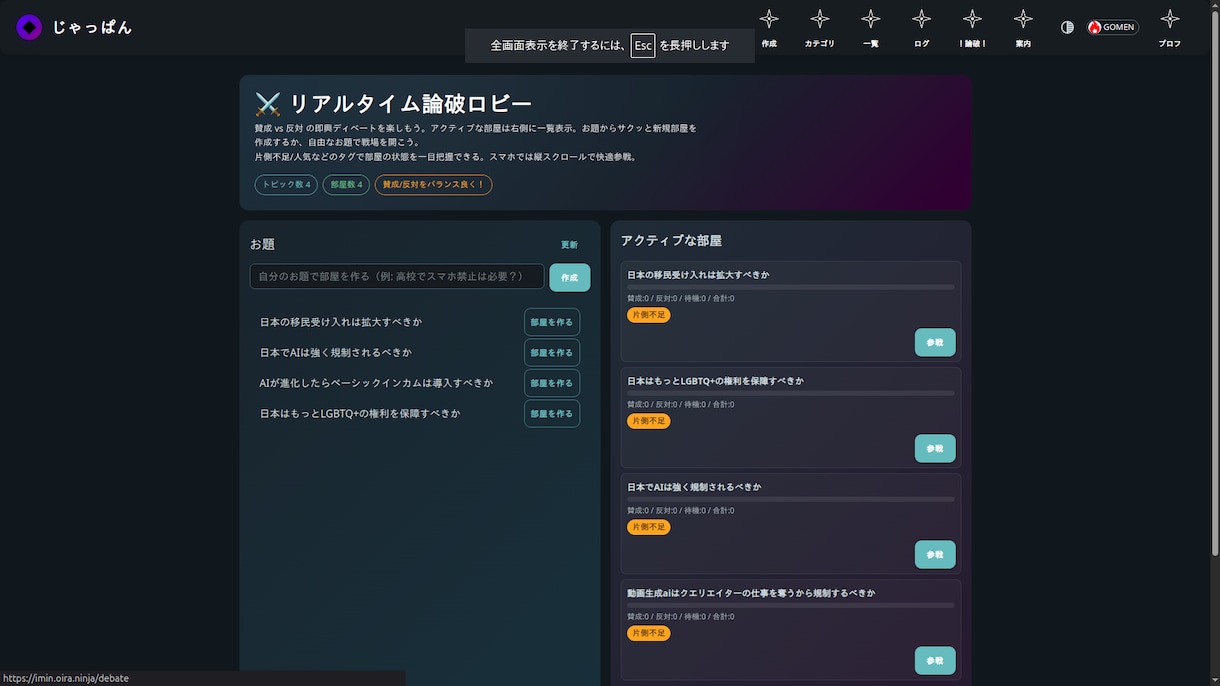Click the 片側不足 tag in LGBTQ+ room
The width and height of the screenshot is (1220, 686).
pos(649,421)
